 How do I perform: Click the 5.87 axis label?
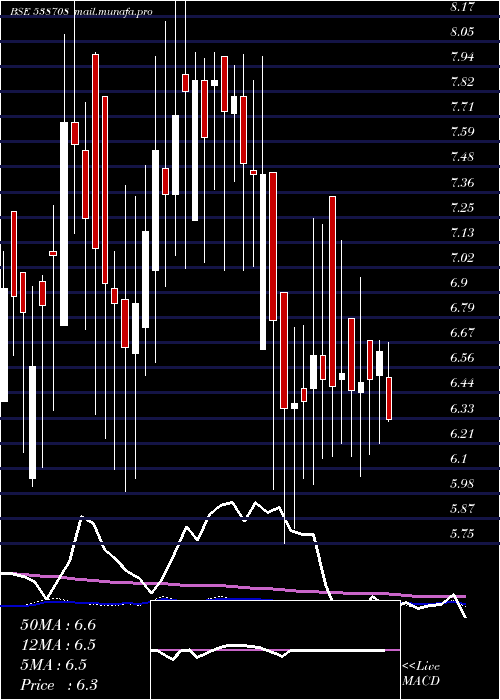click(462, 508)
